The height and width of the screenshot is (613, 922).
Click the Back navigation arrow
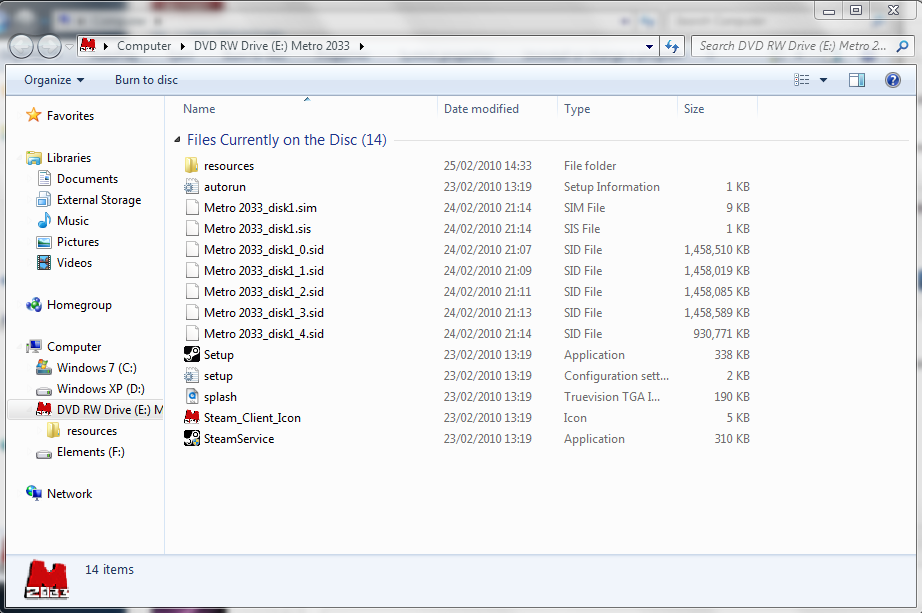point(22,46)
